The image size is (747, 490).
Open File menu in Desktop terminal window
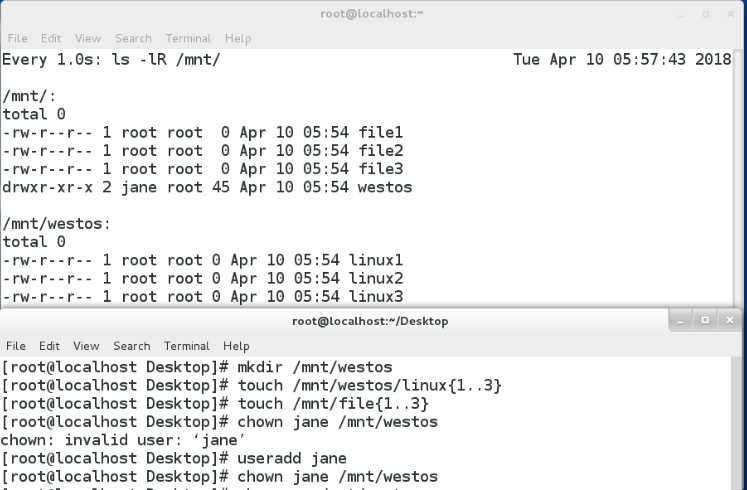[16, 346]
